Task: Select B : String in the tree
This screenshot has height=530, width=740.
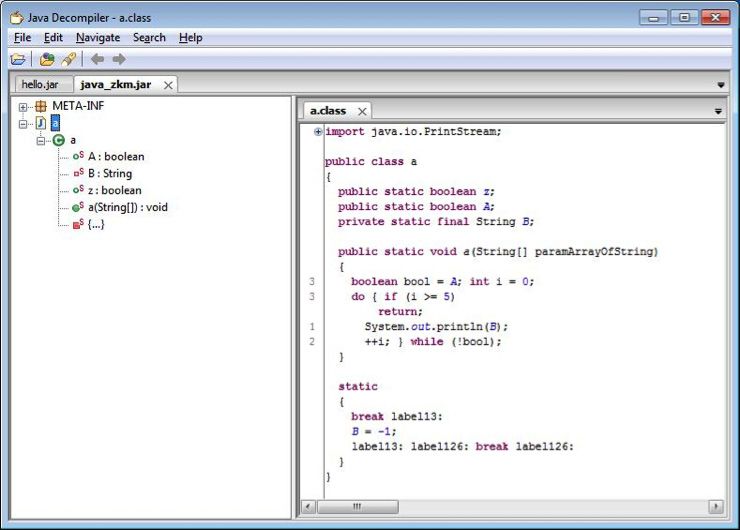Action: 110,173
